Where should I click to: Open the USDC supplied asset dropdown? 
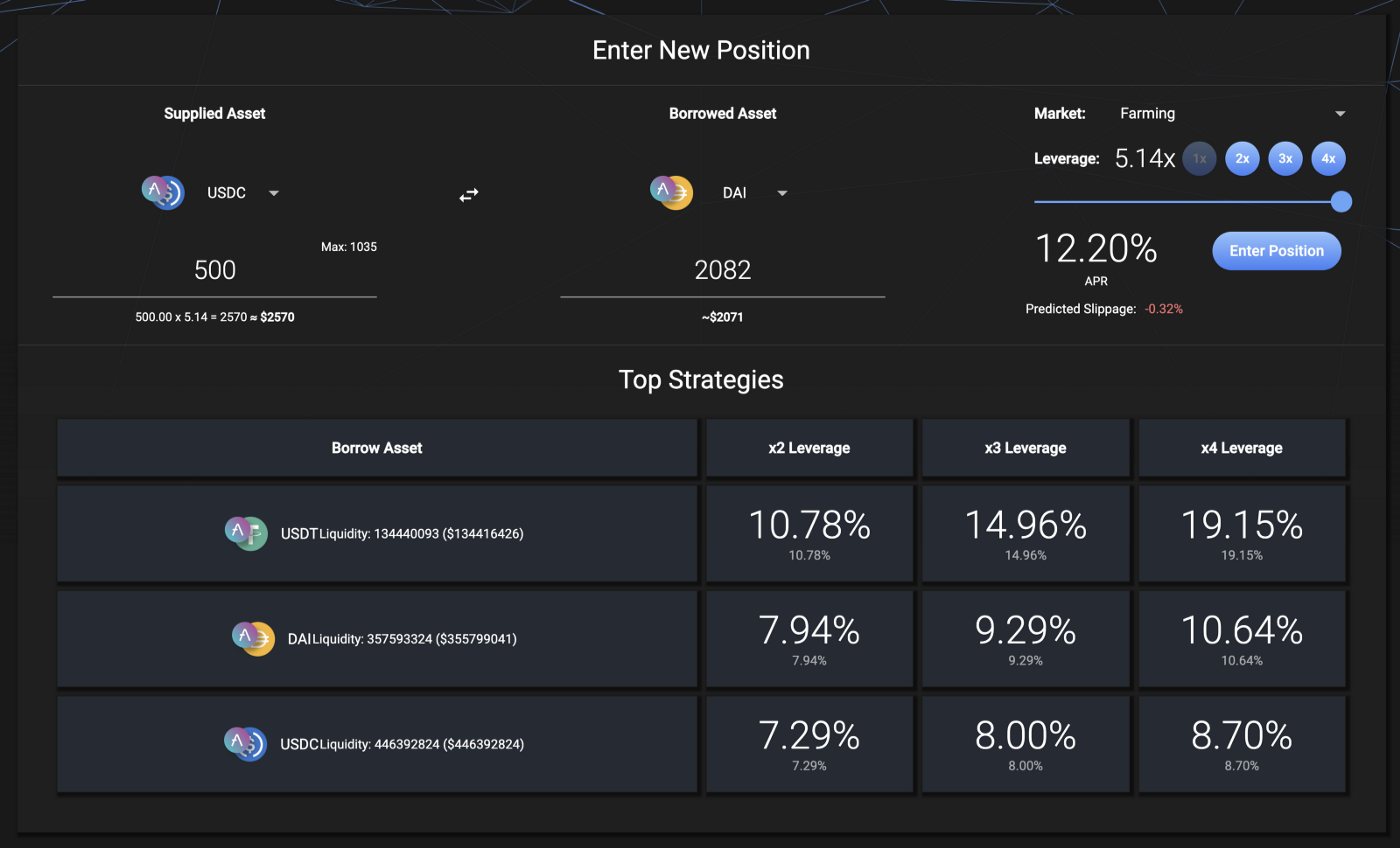click(x=273, y=193)
